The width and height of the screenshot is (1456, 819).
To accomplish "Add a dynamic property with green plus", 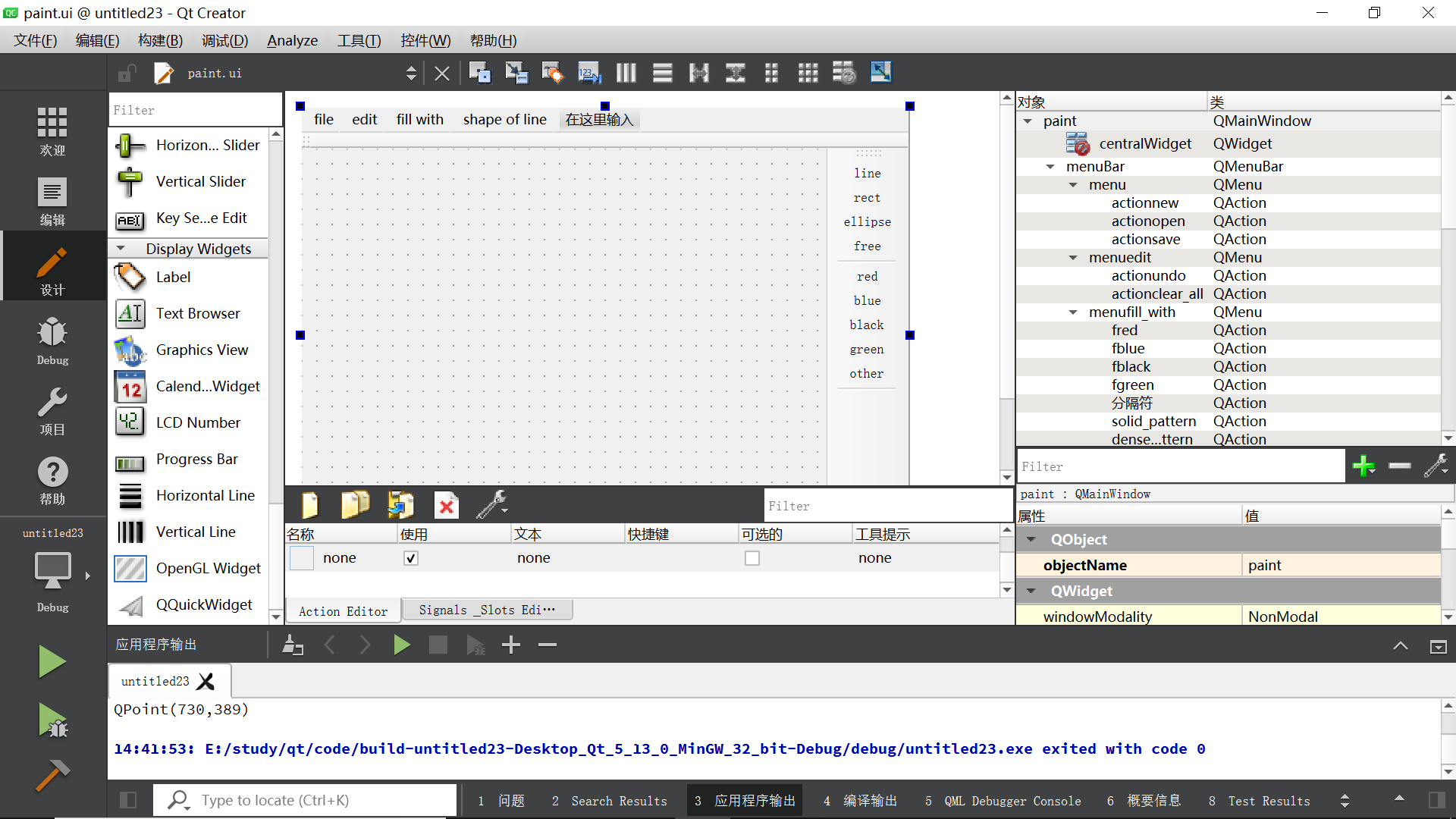I will 1363,466.
